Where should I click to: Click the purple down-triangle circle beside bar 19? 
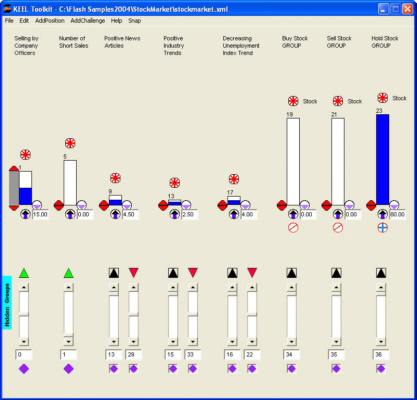tap(305, 205)
